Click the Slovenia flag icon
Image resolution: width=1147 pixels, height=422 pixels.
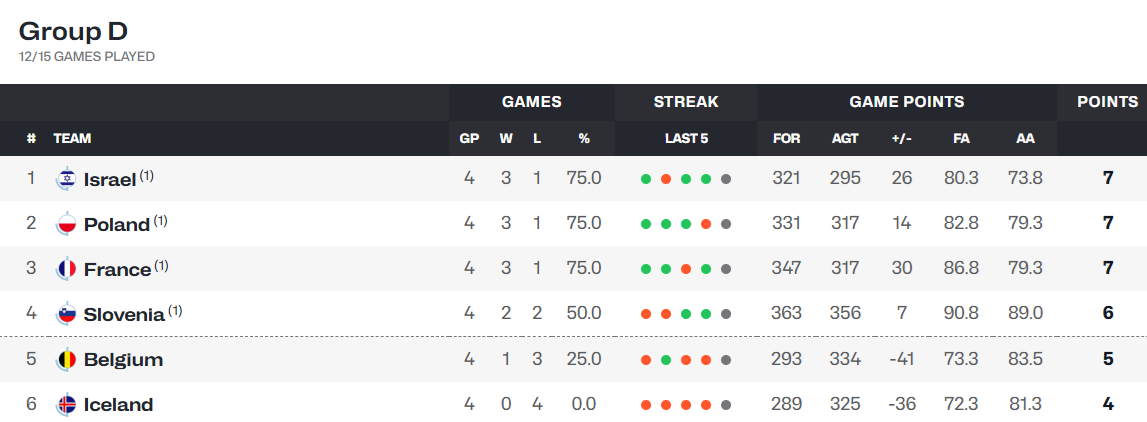[67, 314]
